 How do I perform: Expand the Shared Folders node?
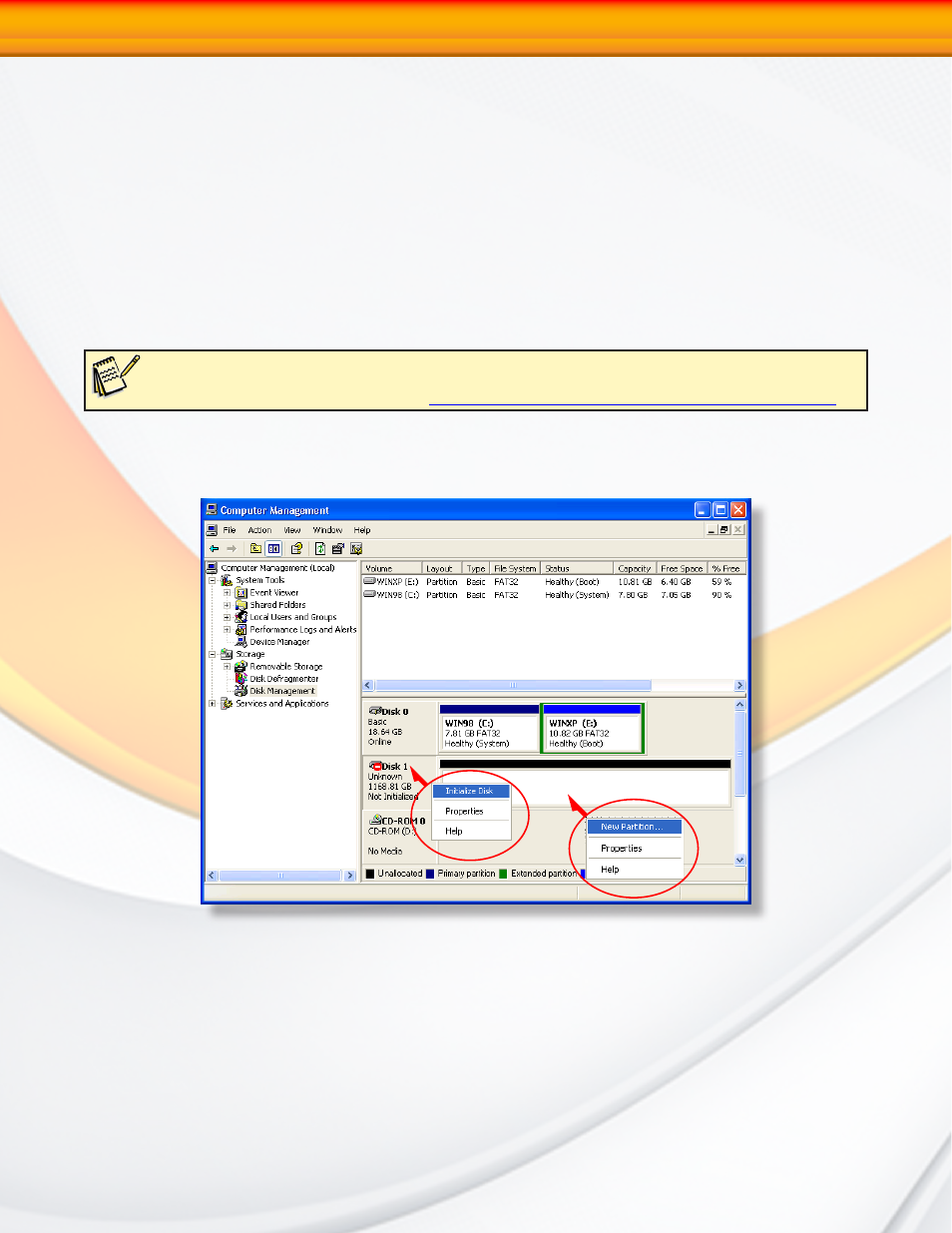pyautogui.click(x=227, y=605)
